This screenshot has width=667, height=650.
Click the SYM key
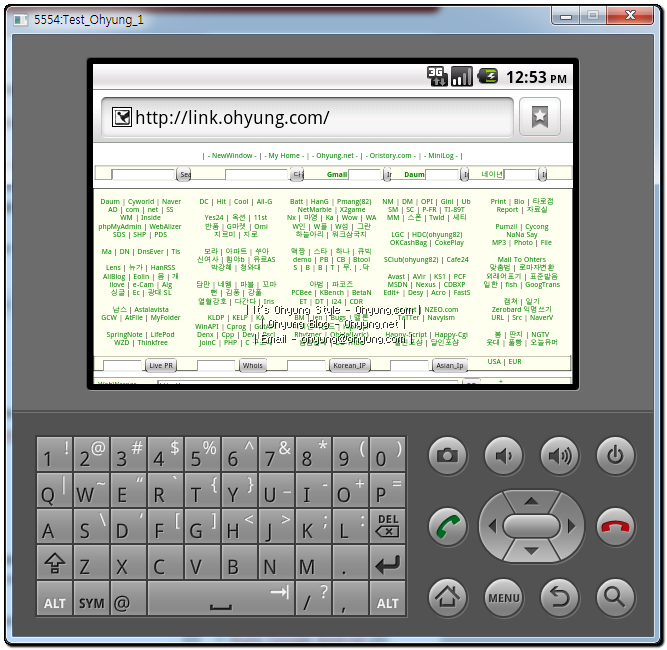(x=91, y=599)
